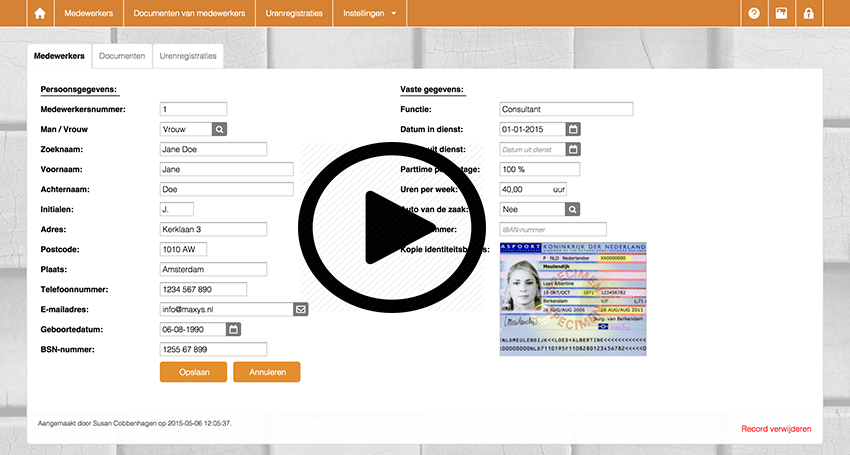Open the Geboortedatum calendar picker

point(233,329)
